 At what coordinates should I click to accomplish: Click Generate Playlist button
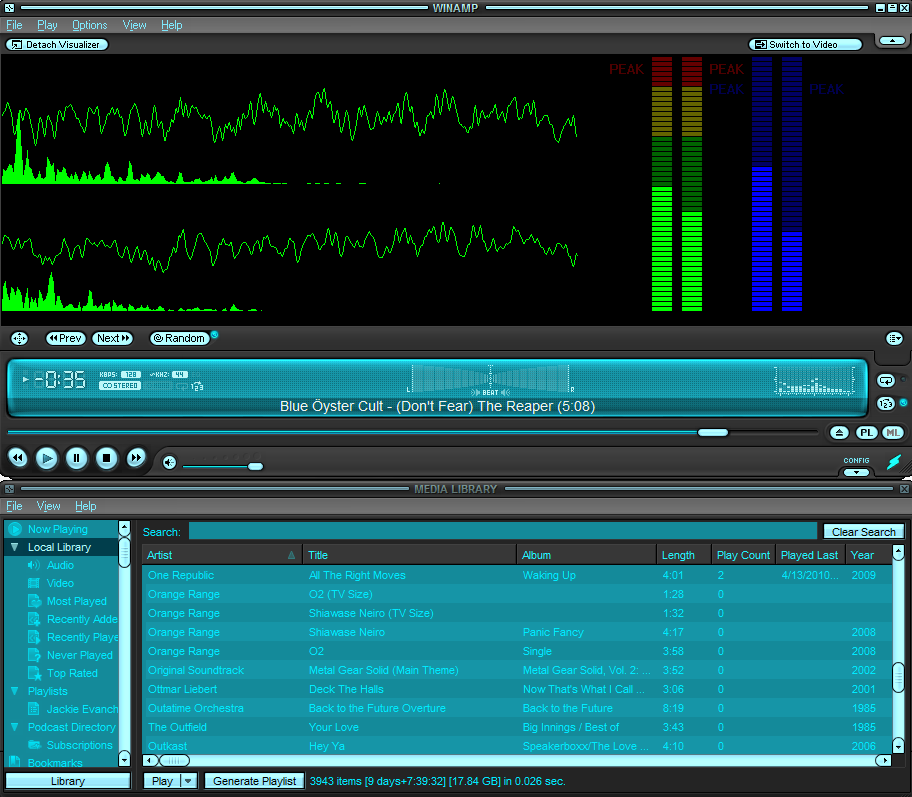pyautogui.click(x=254, y=781)
